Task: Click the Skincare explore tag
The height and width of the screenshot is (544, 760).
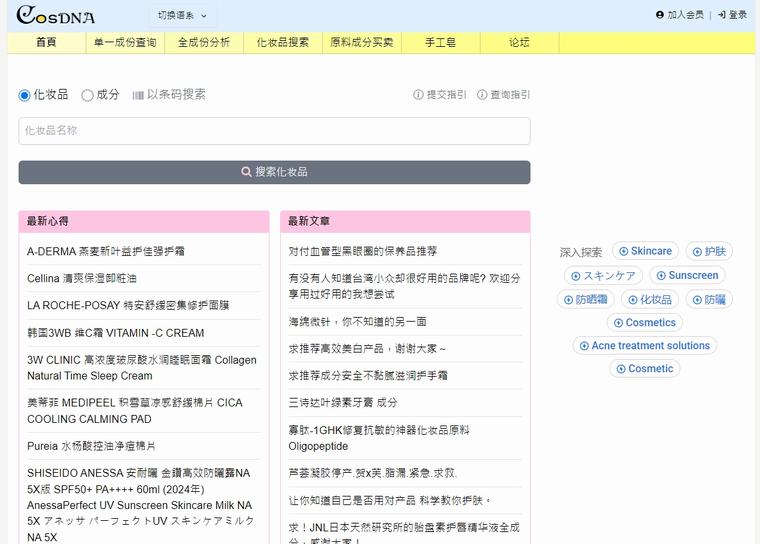Action: (645, 251)
